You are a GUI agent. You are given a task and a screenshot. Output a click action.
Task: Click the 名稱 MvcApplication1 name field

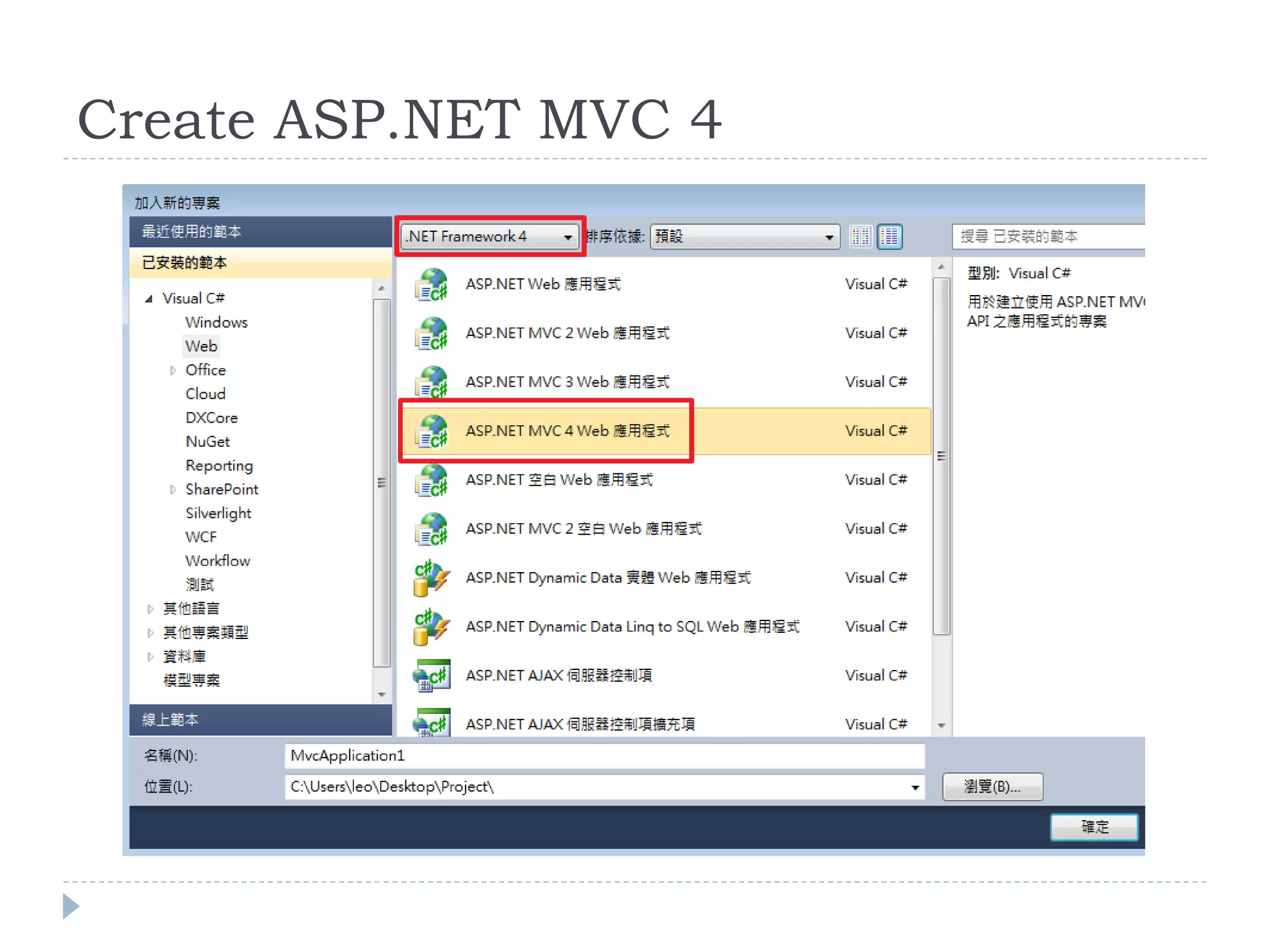605,756
